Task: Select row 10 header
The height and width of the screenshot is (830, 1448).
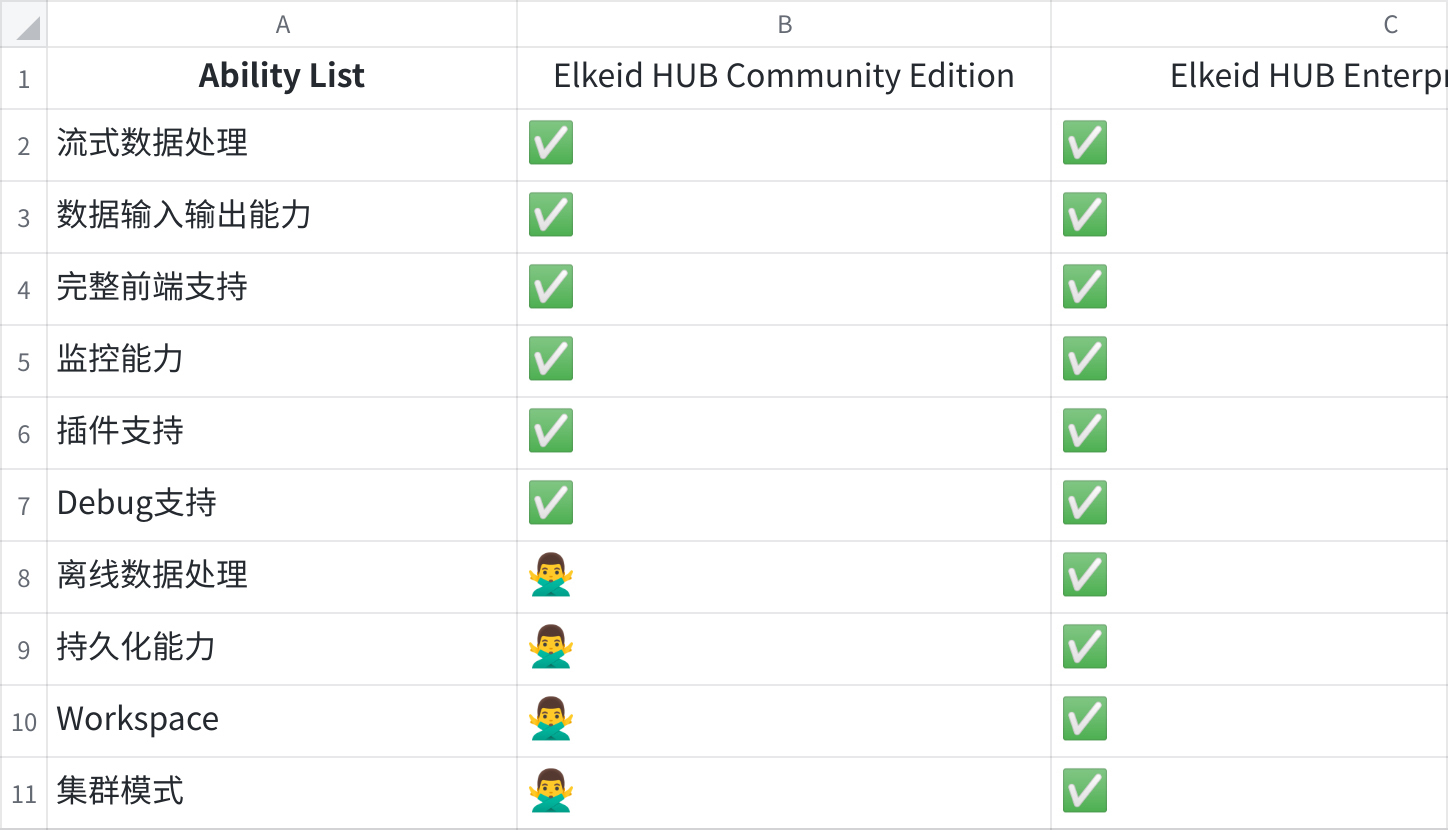Action: (24, 721)
